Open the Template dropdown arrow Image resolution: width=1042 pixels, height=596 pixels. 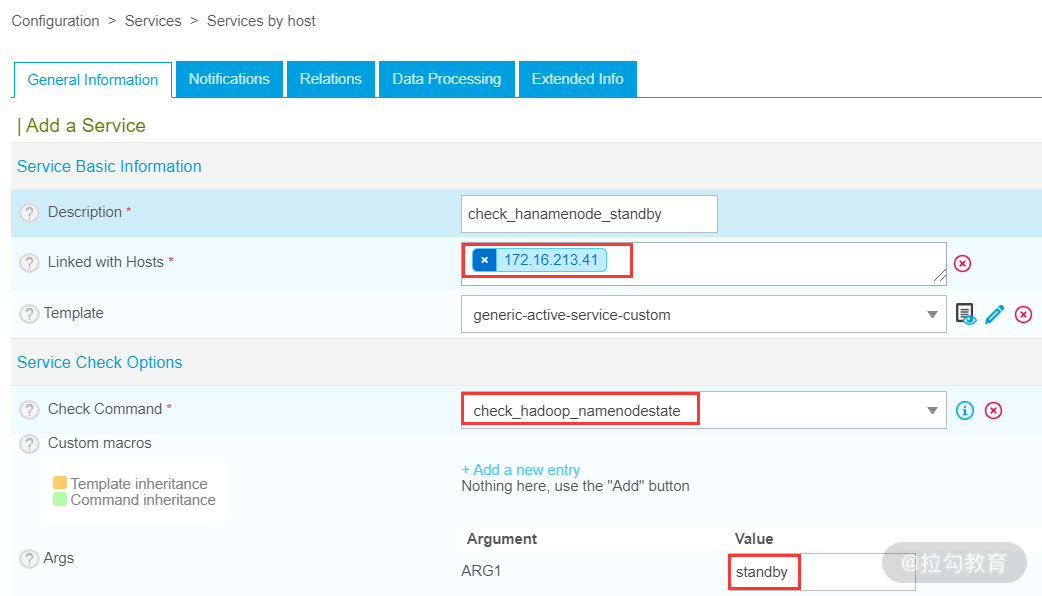tap(932, 314)
